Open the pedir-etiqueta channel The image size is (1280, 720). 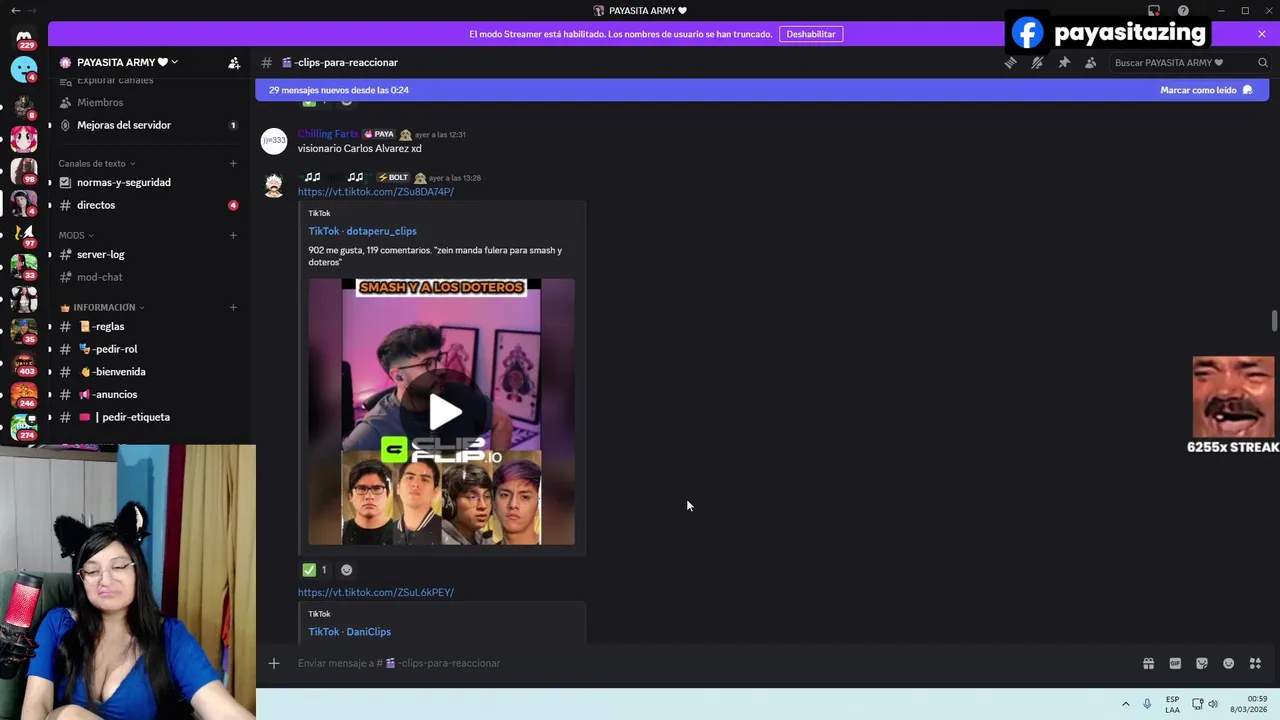(124, 417)
